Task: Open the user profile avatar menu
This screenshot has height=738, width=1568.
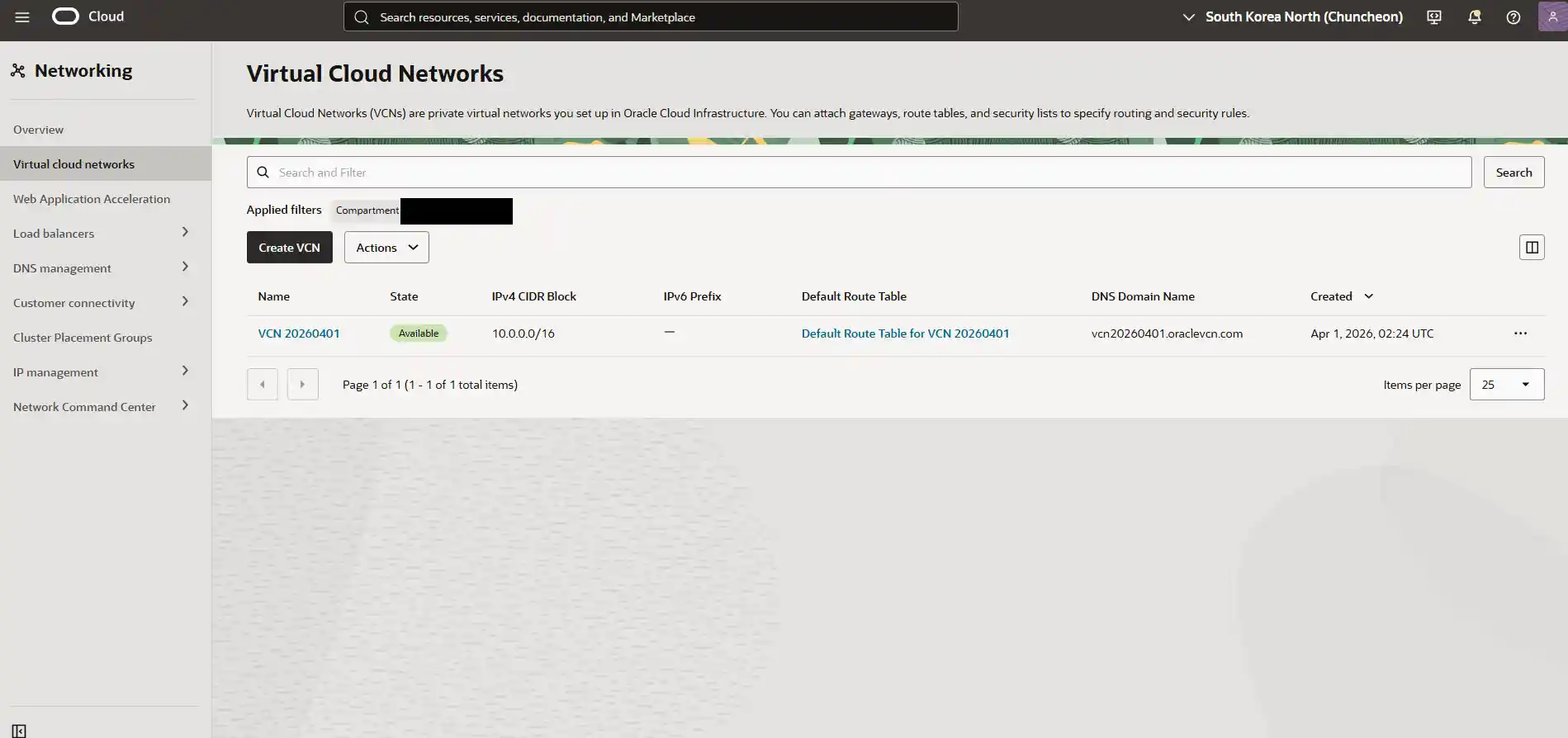Action: (1552, 17)
